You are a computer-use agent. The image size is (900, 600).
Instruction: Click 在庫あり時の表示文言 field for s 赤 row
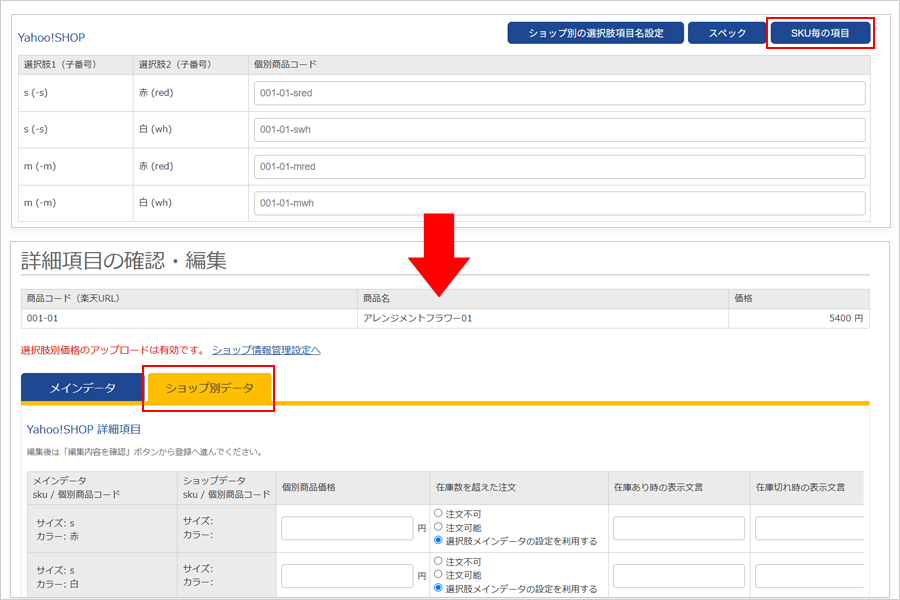click(x=678, y=528)
